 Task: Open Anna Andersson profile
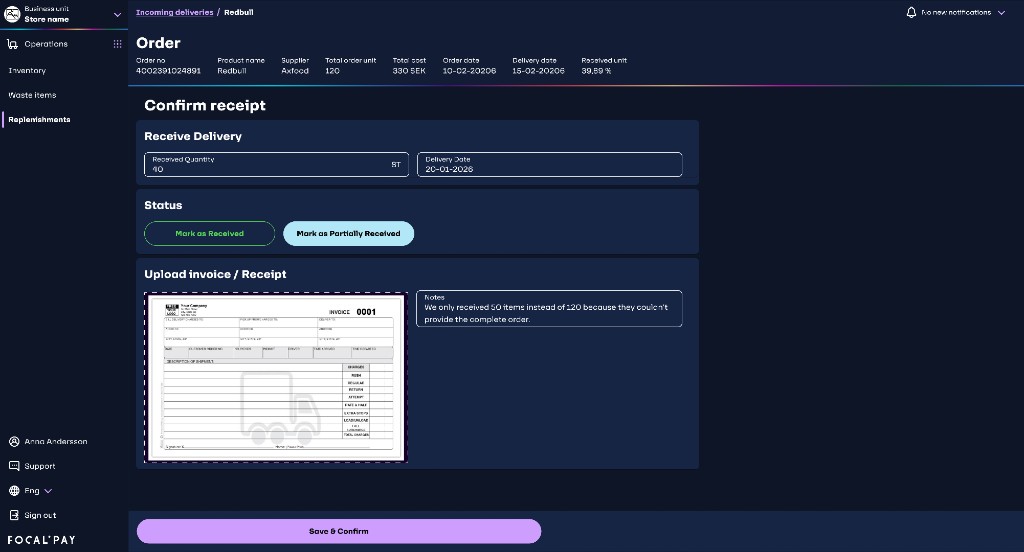click(56, 442)
